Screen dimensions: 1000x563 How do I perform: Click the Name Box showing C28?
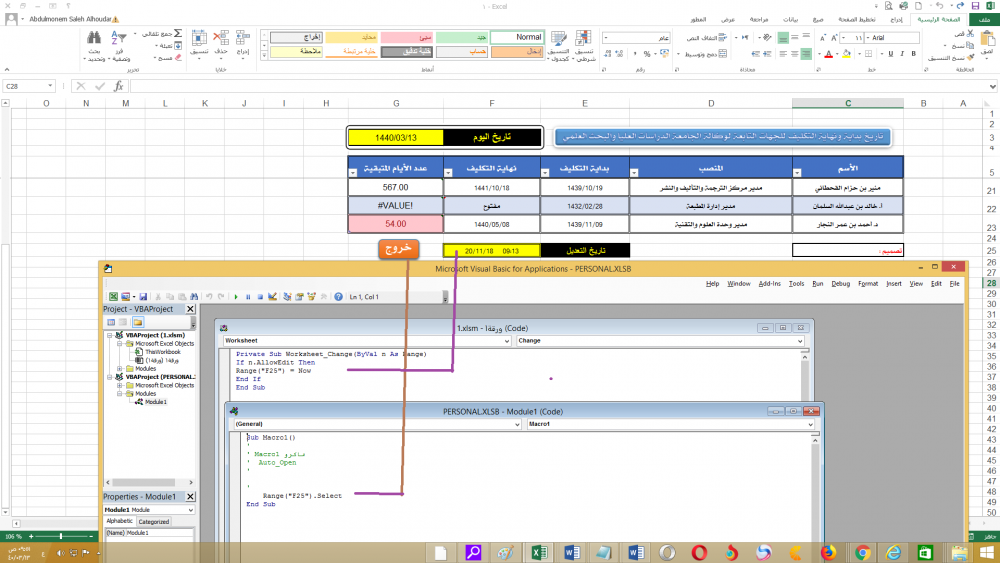[29, 86]
